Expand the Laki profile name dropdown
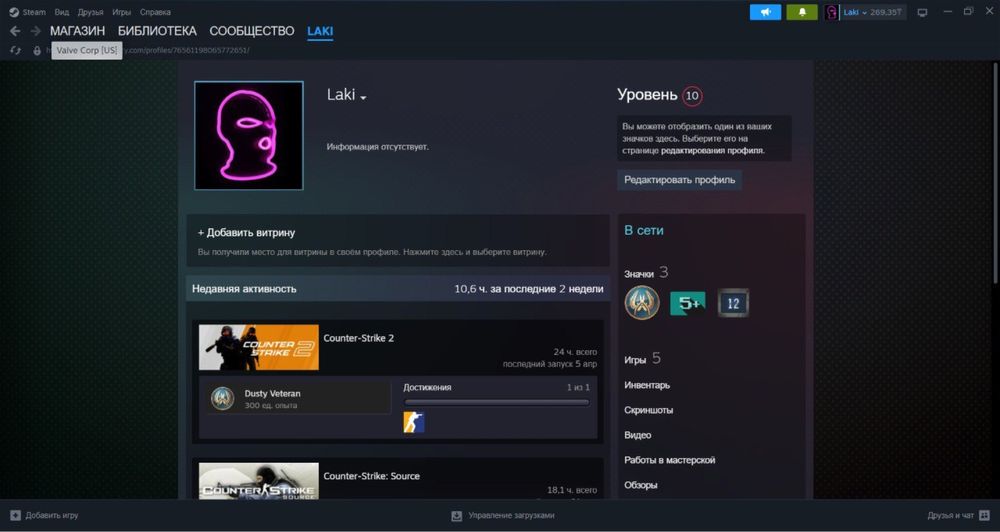Viewport: 1000px width, 532px height. pos(363,98)
